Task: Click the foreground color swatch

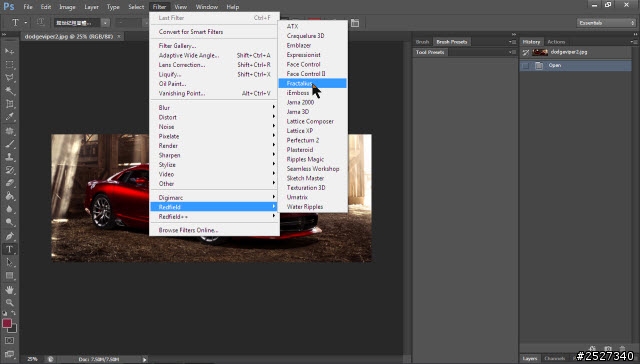Action: coord(7,323)
